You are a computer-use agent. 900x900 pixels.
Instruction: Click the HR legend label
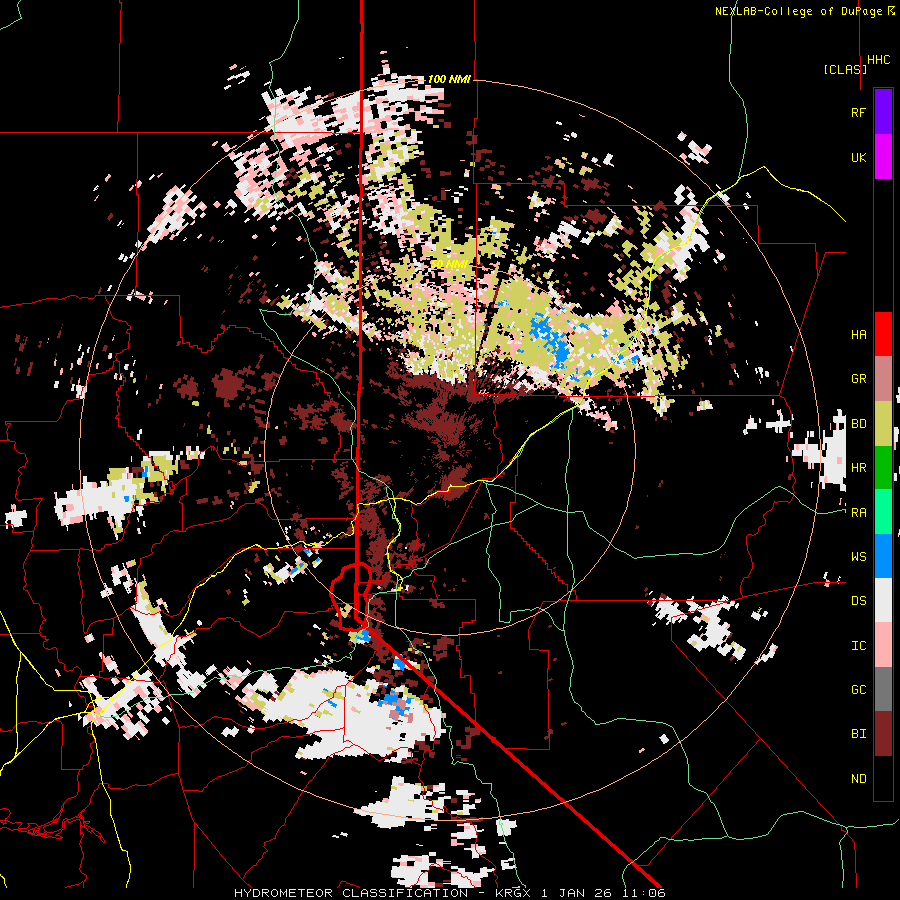pos(858,468)
